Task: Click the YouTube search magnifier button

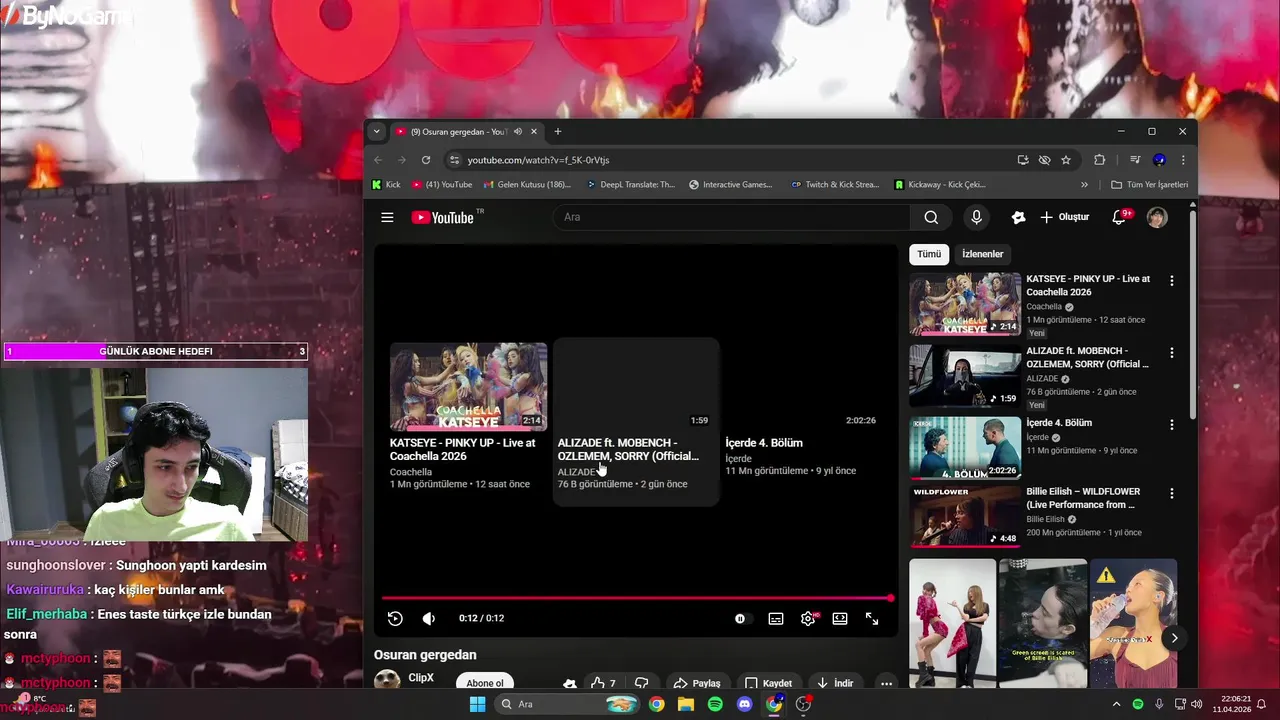Action: point(931,217)
